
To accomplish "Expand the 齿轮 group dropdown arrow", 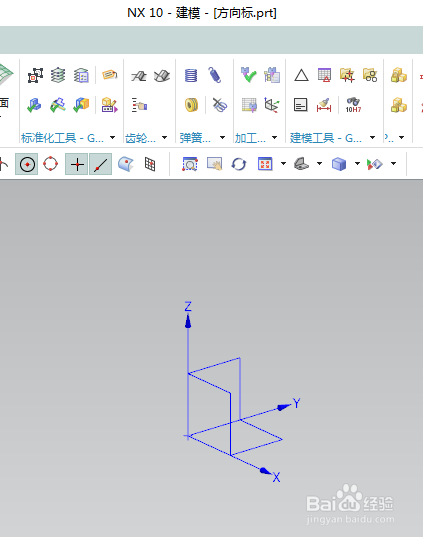I will tap(164, 138).
